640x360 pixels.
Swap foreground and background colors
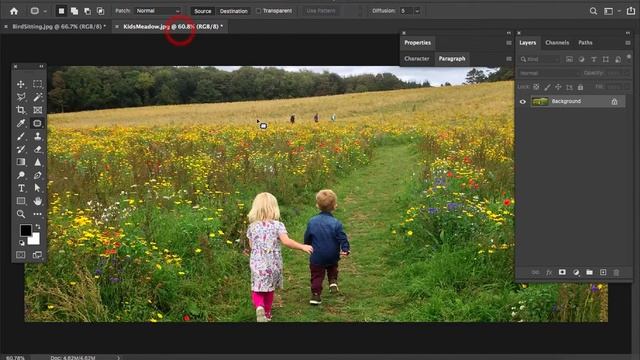tap(38, 226)
